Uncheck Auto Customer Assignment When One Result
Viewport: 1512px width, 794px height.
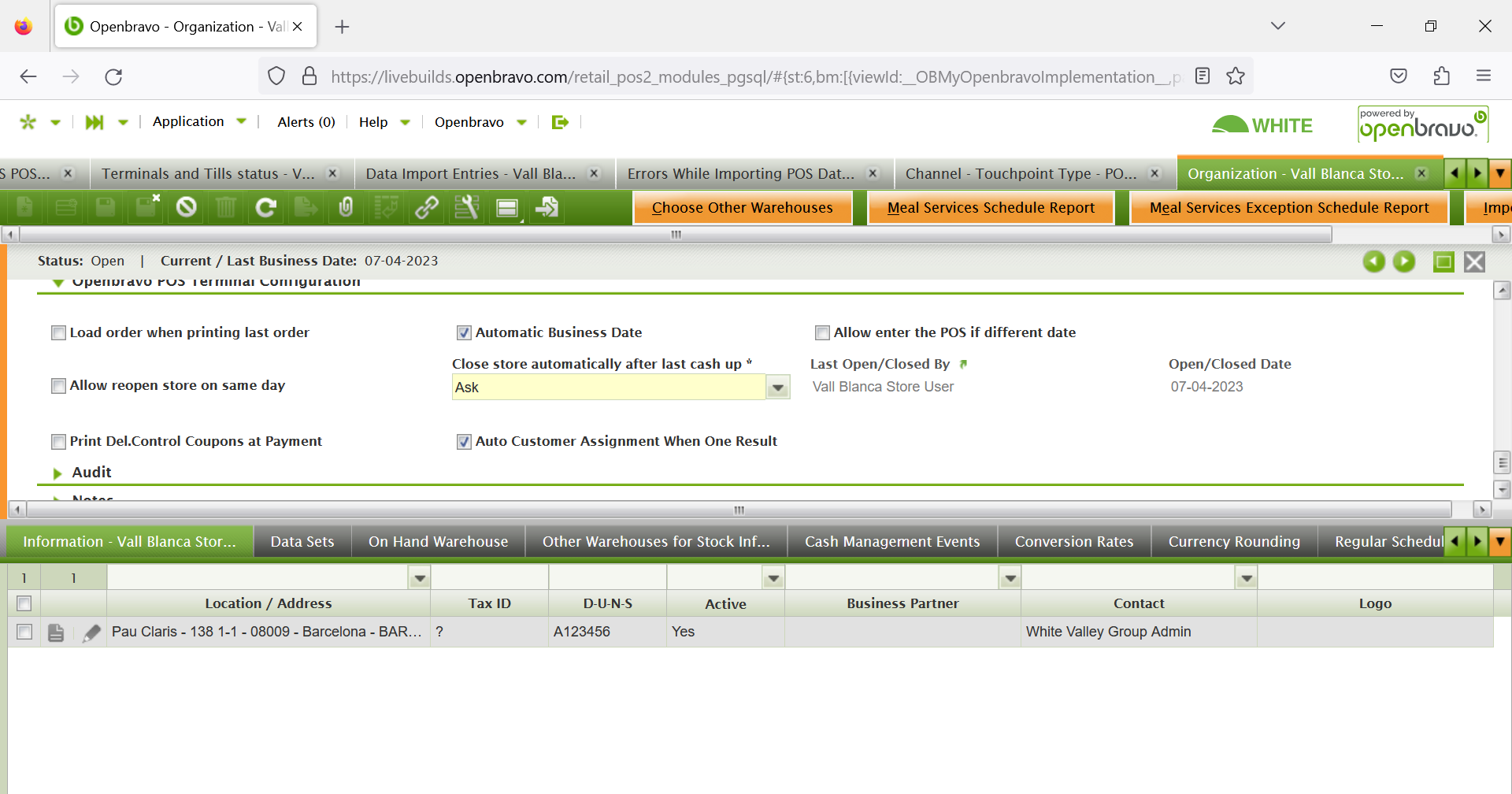click(x=464, y=442)
